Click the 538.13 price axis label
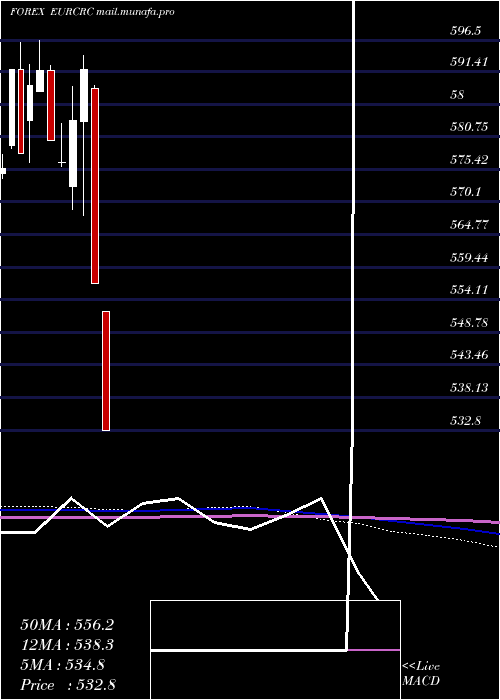Viewport: 500px width, 700px height. (x=468, y=387)
